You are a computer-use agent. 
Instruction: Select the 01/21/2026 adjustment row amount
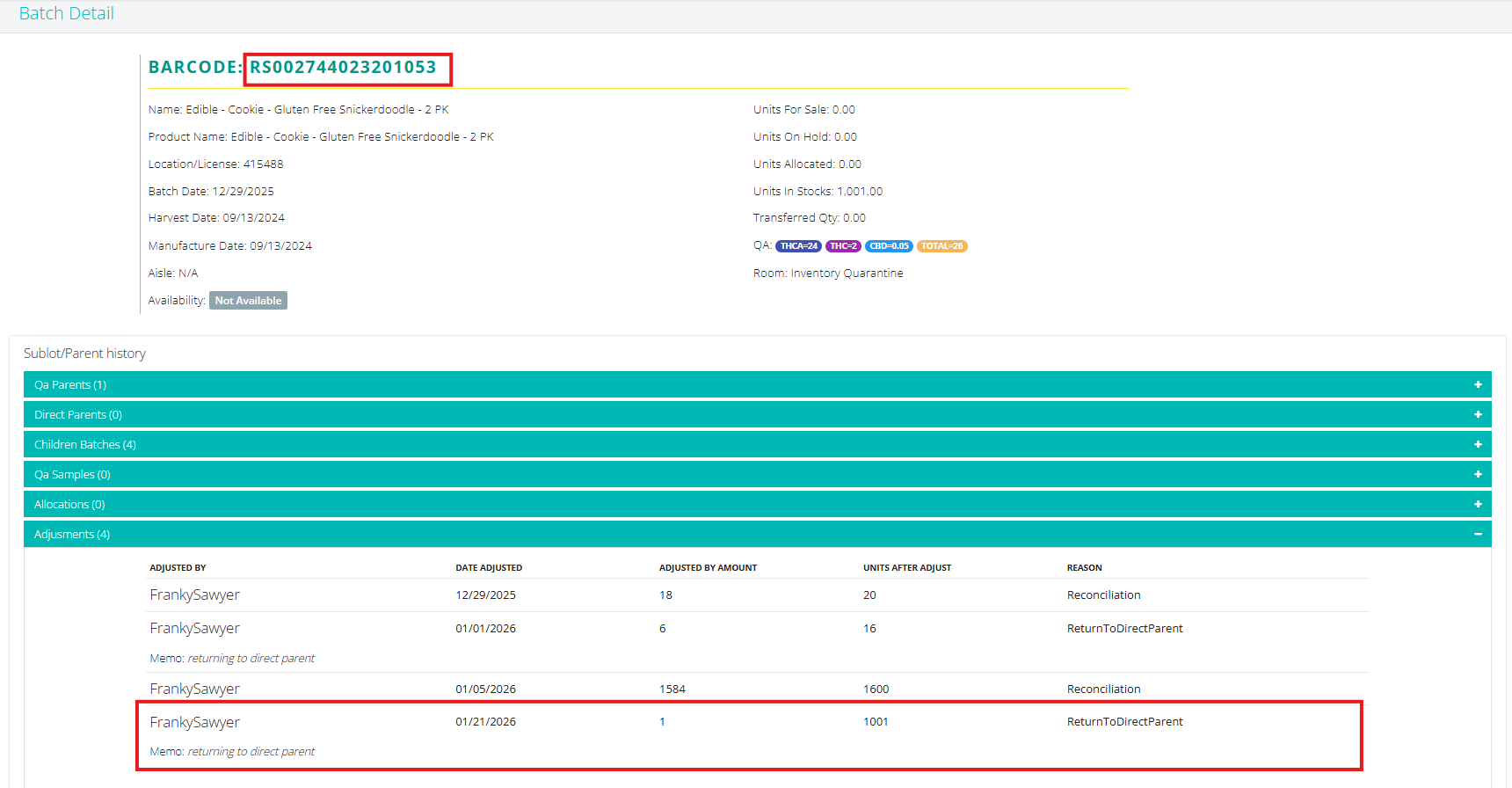pyautogui.click(x=662, y=722)
